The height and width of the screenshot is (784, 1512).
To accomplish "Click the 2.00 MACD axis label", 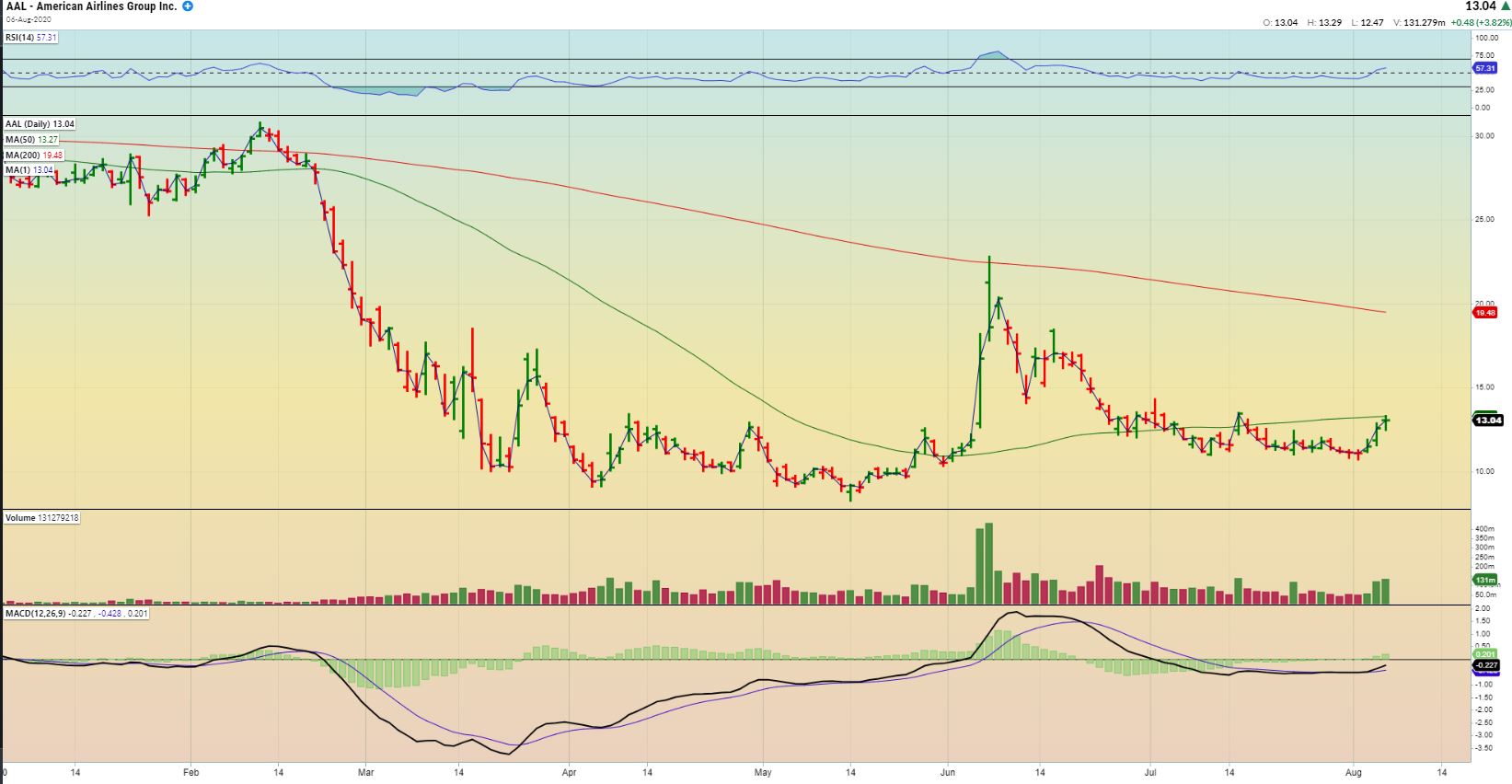I will click(x=1483, y=608).
